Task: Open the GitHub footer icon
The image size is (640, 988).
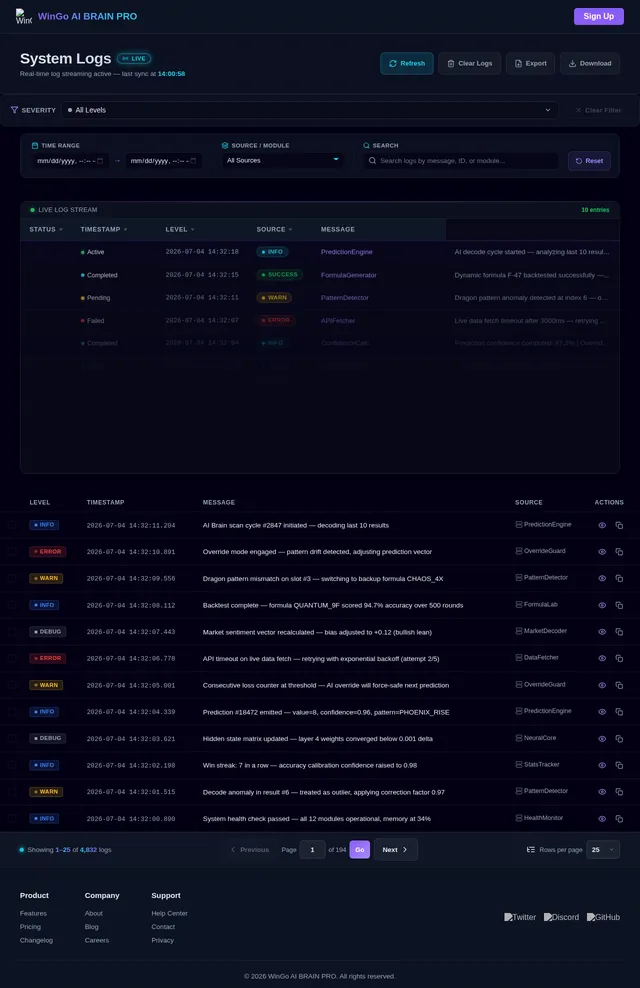Action: [603, 917]
